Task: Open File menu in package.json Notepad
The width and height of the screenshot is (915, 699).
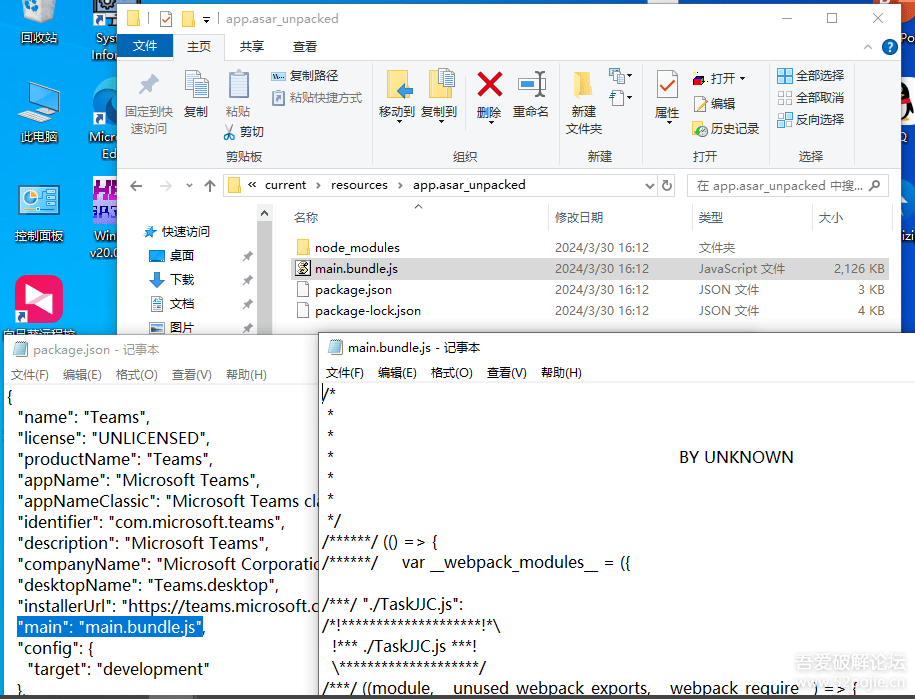Action: 30,375
